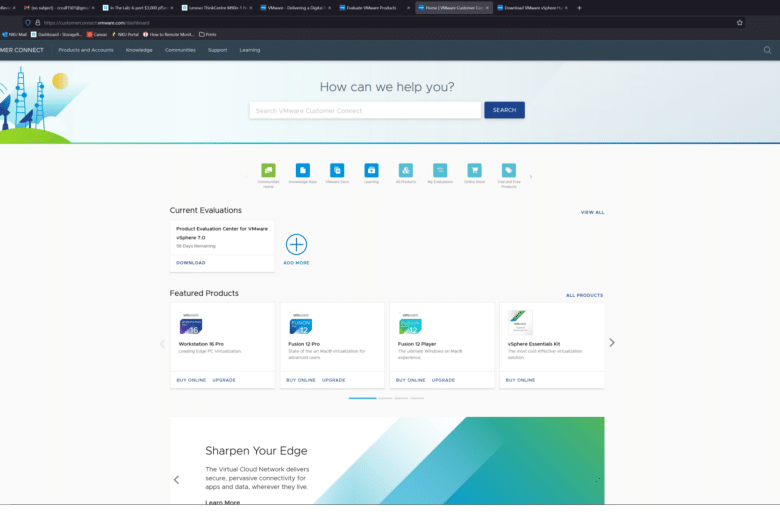Open a new browser tab with plus
The image size is (780, 516).
point(579,8)
